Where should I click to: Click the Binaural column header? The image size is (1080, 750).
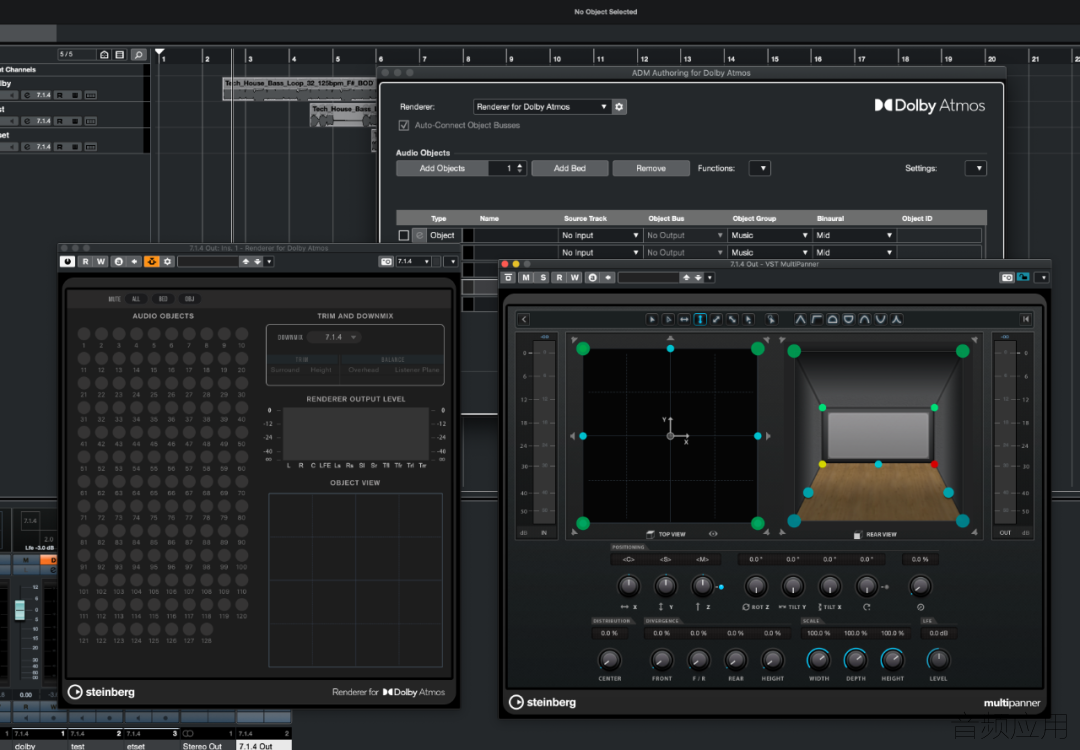pos(830,218)
